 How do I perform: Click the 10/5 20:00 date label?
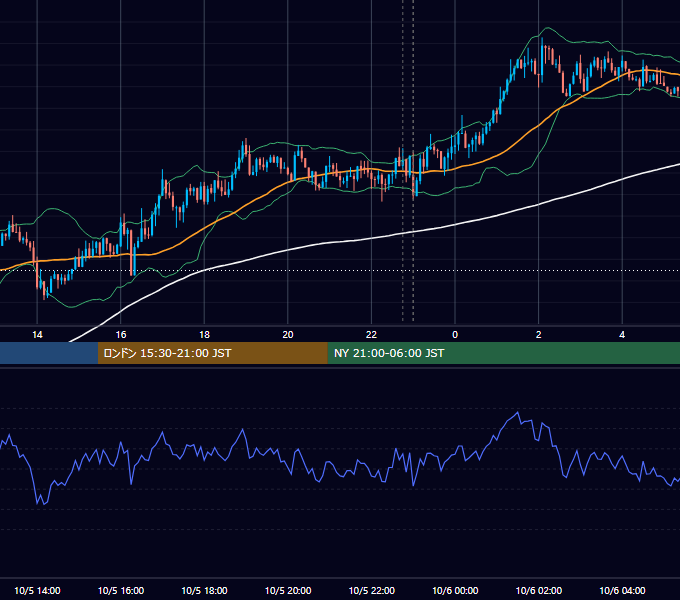pos(288,590)
